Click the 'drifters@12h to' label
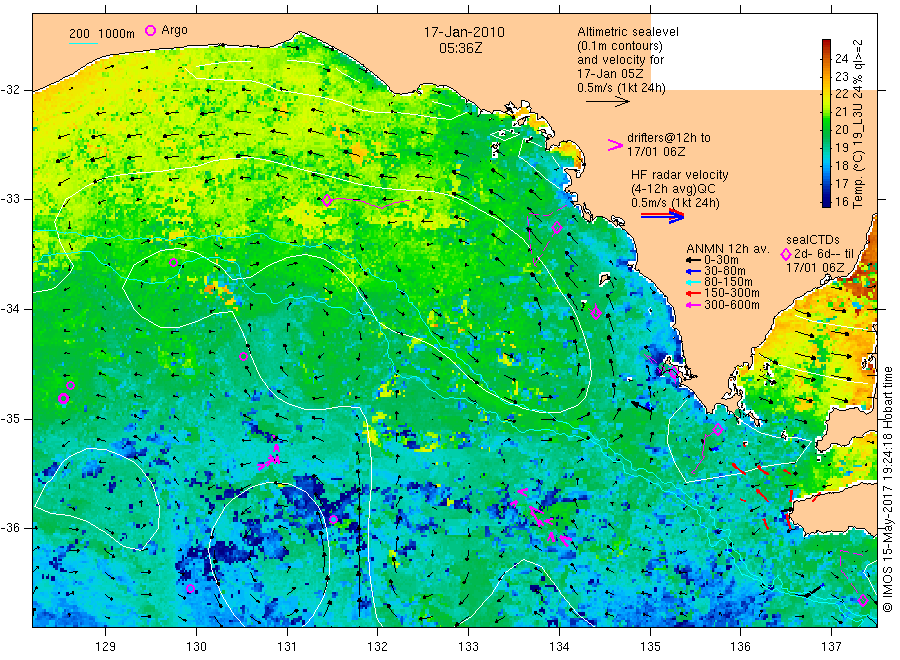 coord(669,138)
